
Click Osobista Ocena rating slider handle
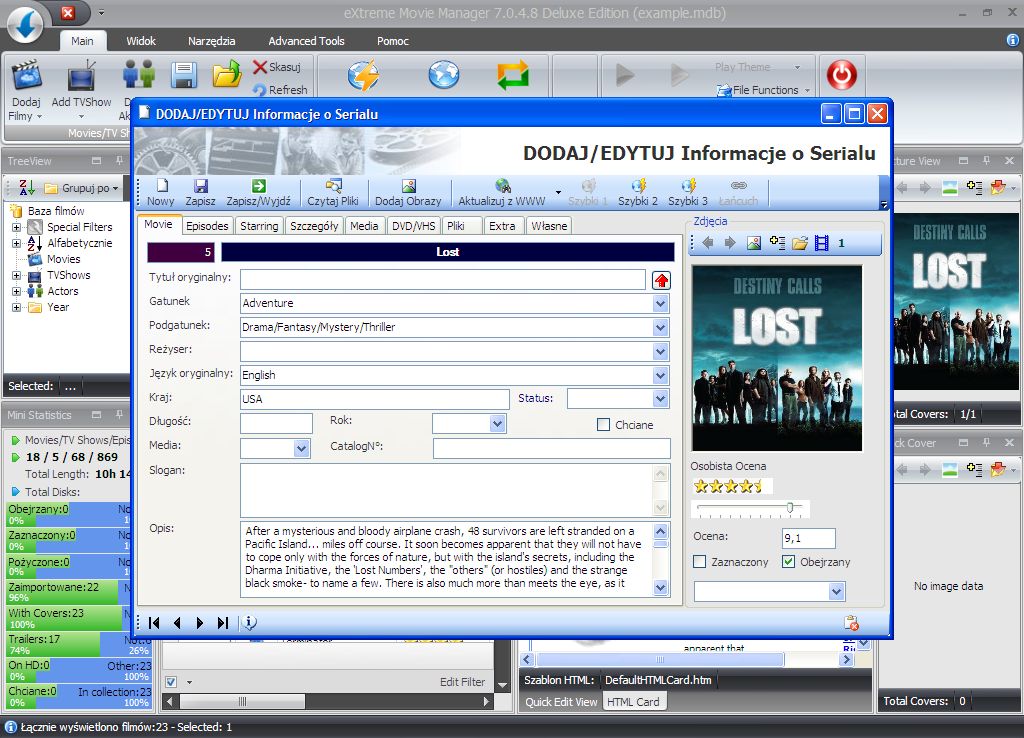click(790, 507)
